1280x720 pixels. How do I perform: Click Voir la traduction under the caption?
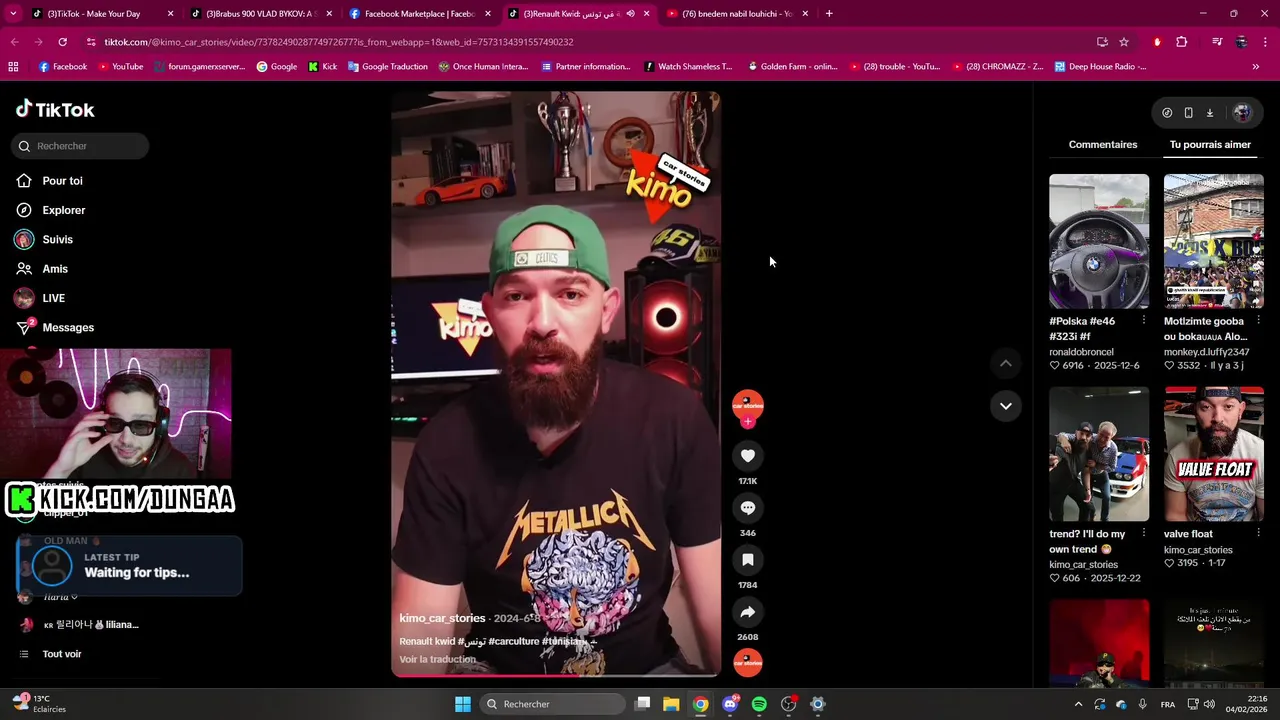tap(437, 660)
